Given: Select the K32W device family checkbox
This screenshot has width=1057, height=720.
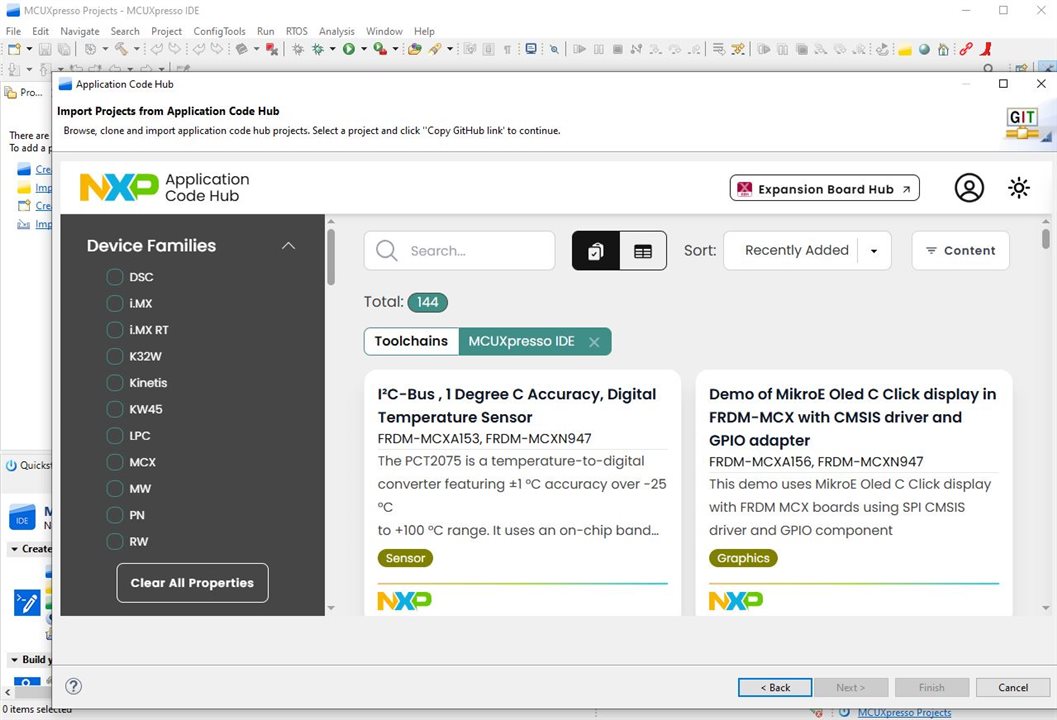Looking at the screenshot, I should (115, 356).
